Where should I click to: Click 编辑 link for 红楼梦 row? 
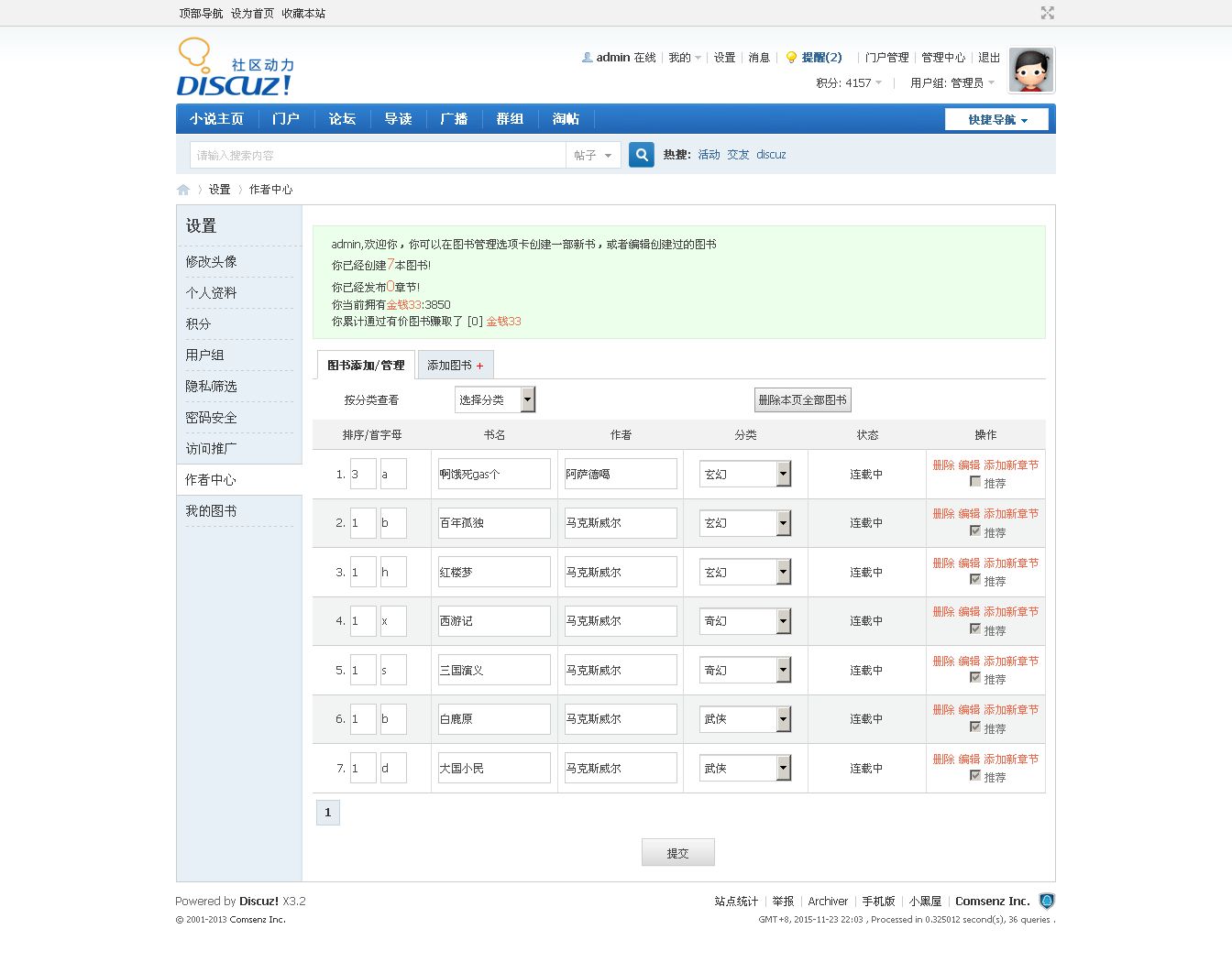pos(969,563)
